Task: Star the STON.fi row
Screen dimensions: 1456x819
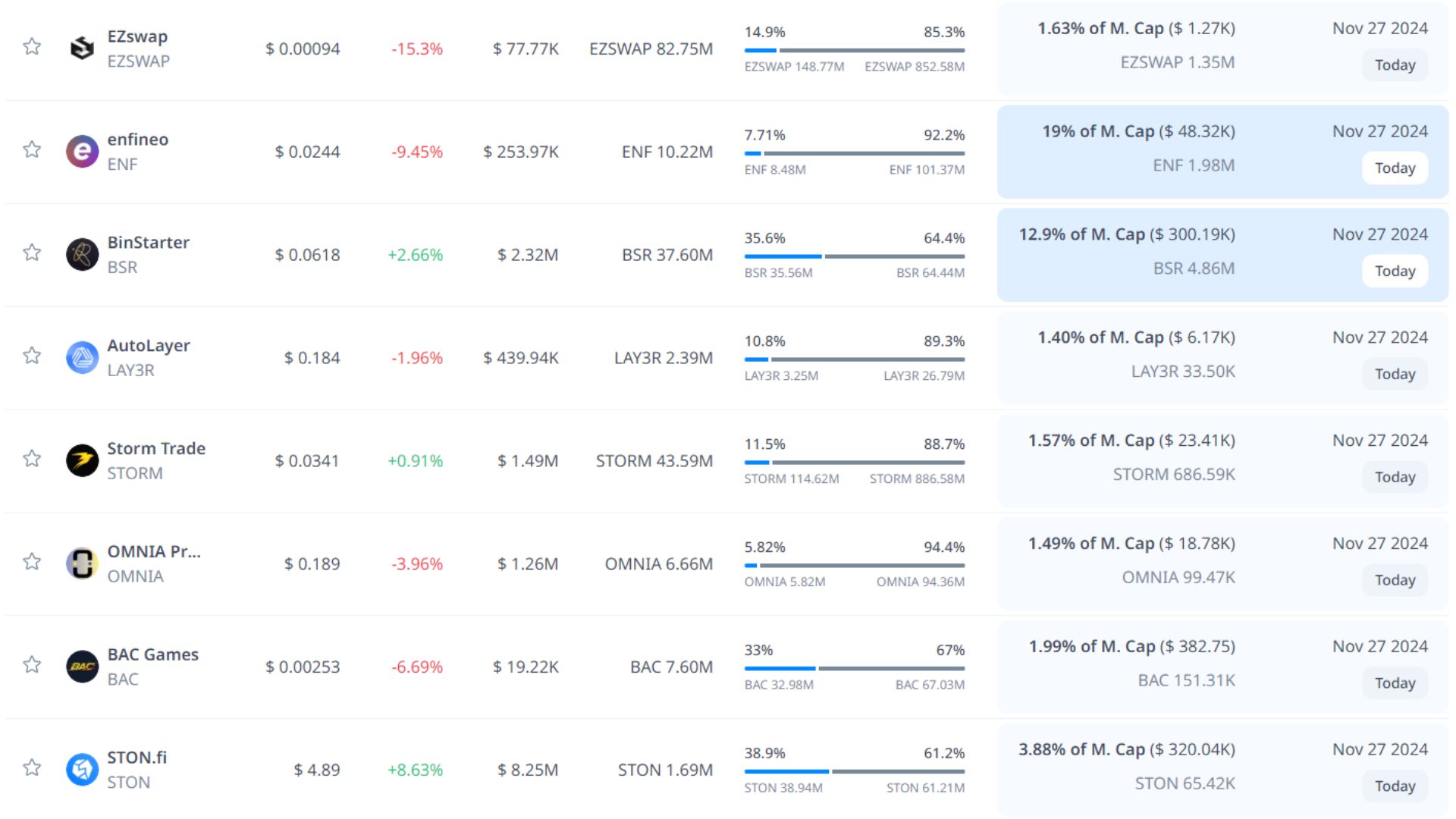Action: click(32, 767)
